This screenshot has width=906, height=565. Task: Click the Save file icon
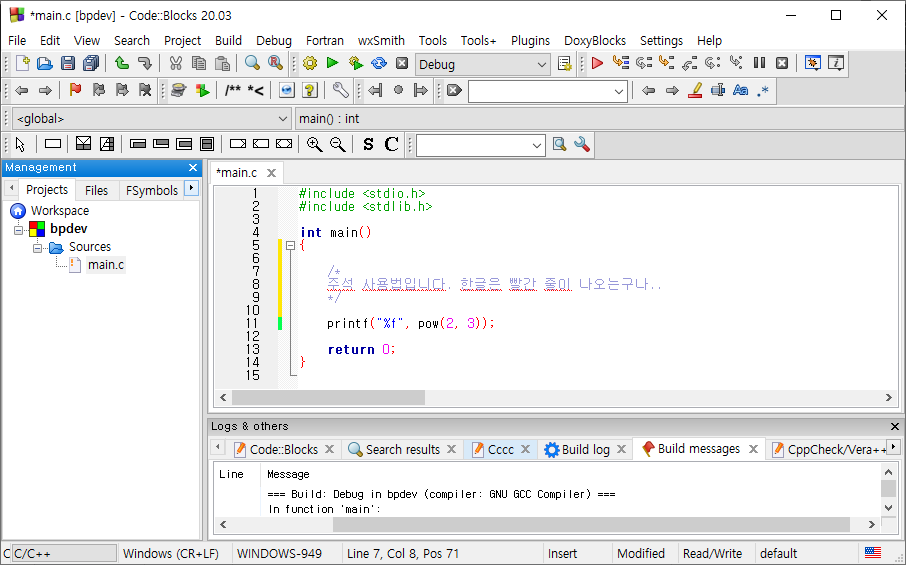[x=68, y=63]
